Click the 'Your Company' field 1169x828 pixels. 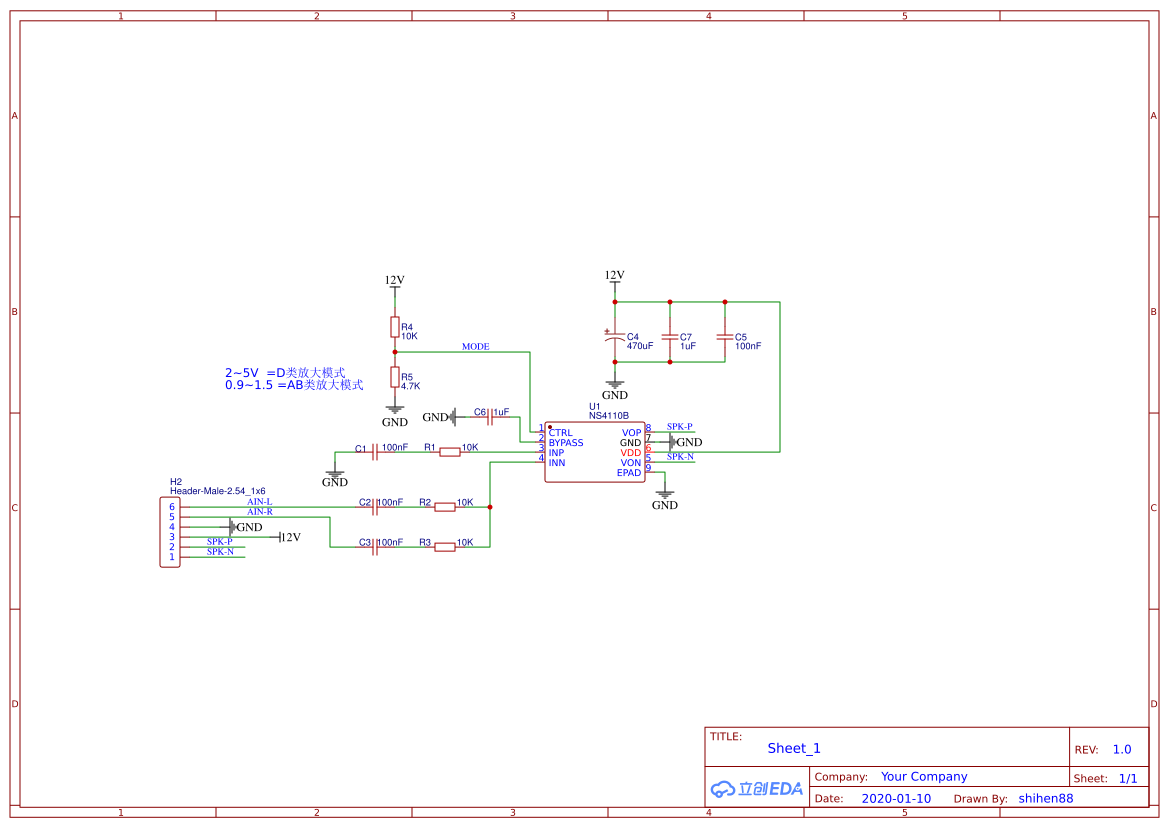924,777
